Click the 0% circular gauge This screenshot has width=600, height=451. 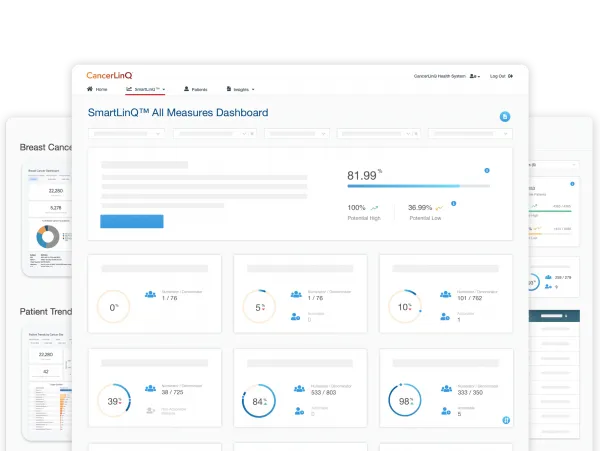tap(114, 307)
